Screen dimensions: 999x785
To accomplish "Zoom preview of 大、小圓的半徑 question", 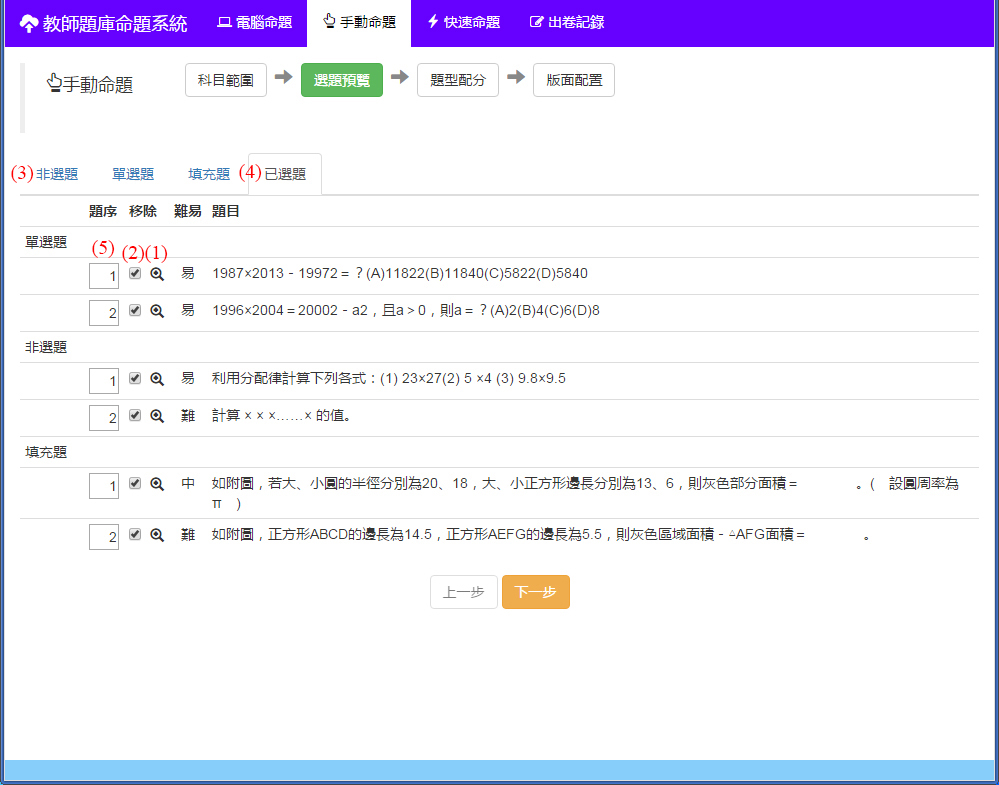I will 157,484.
